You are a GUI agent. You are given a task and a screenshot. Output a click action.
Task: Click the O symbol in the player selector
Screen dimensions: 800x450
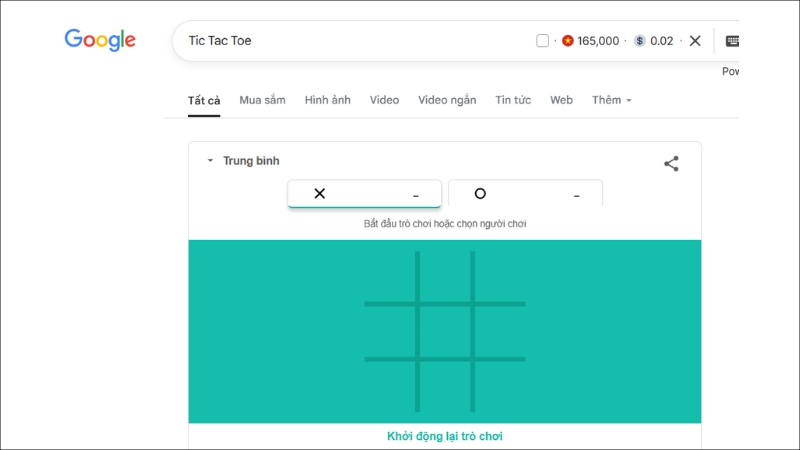(x=480, y=194)
